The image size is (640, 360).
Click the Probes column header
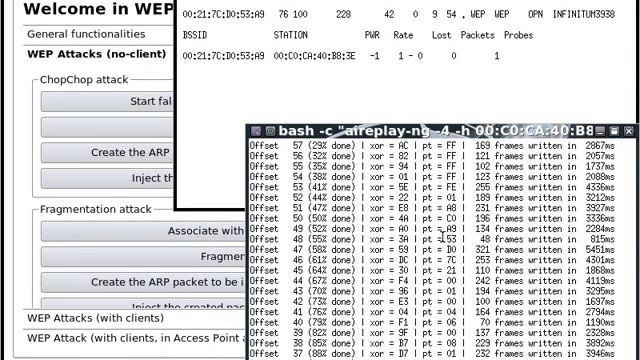(x=518, y=35)
